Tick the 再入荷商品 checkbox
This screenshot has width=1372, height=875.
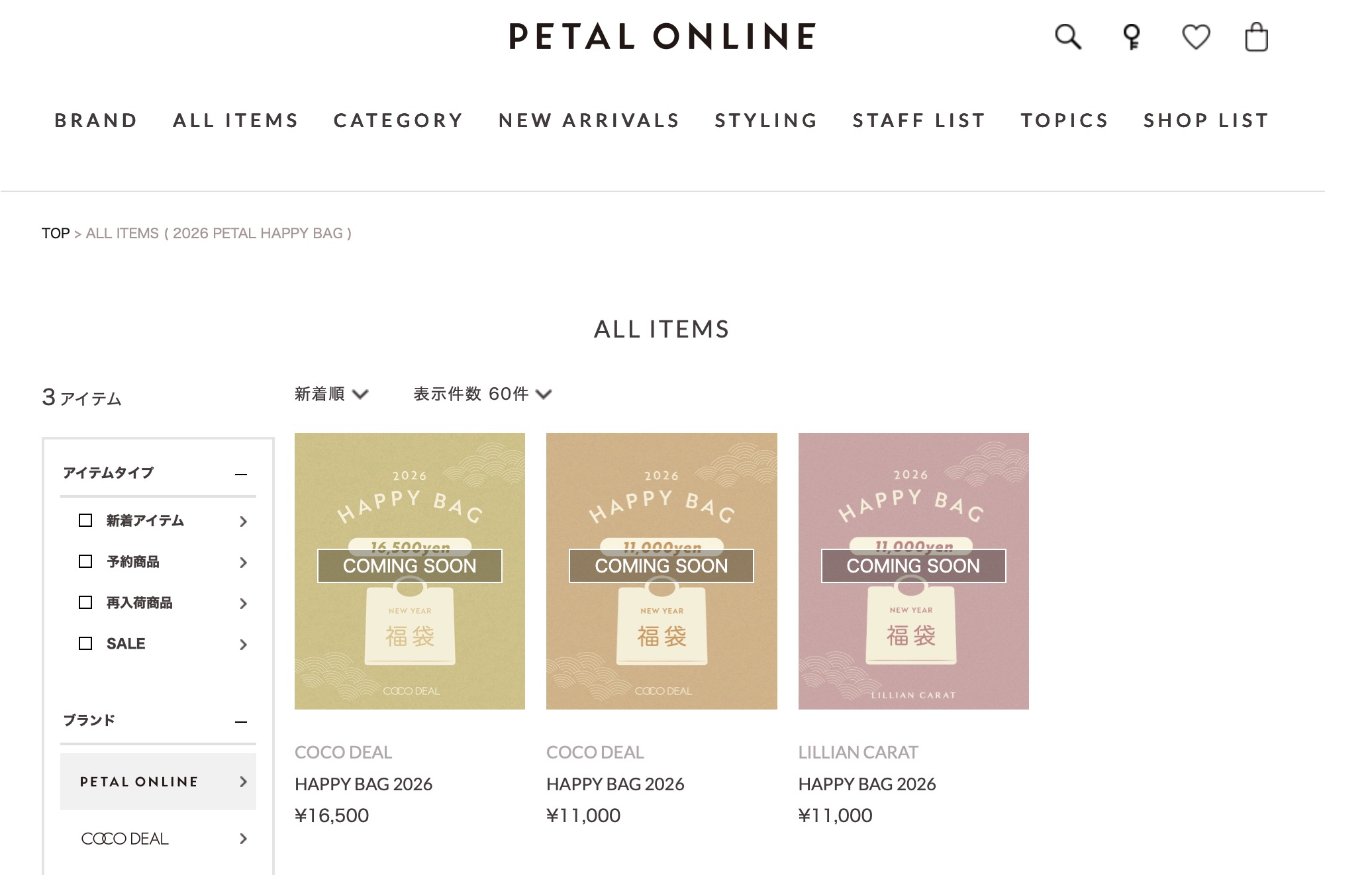[x=85, y=602]
